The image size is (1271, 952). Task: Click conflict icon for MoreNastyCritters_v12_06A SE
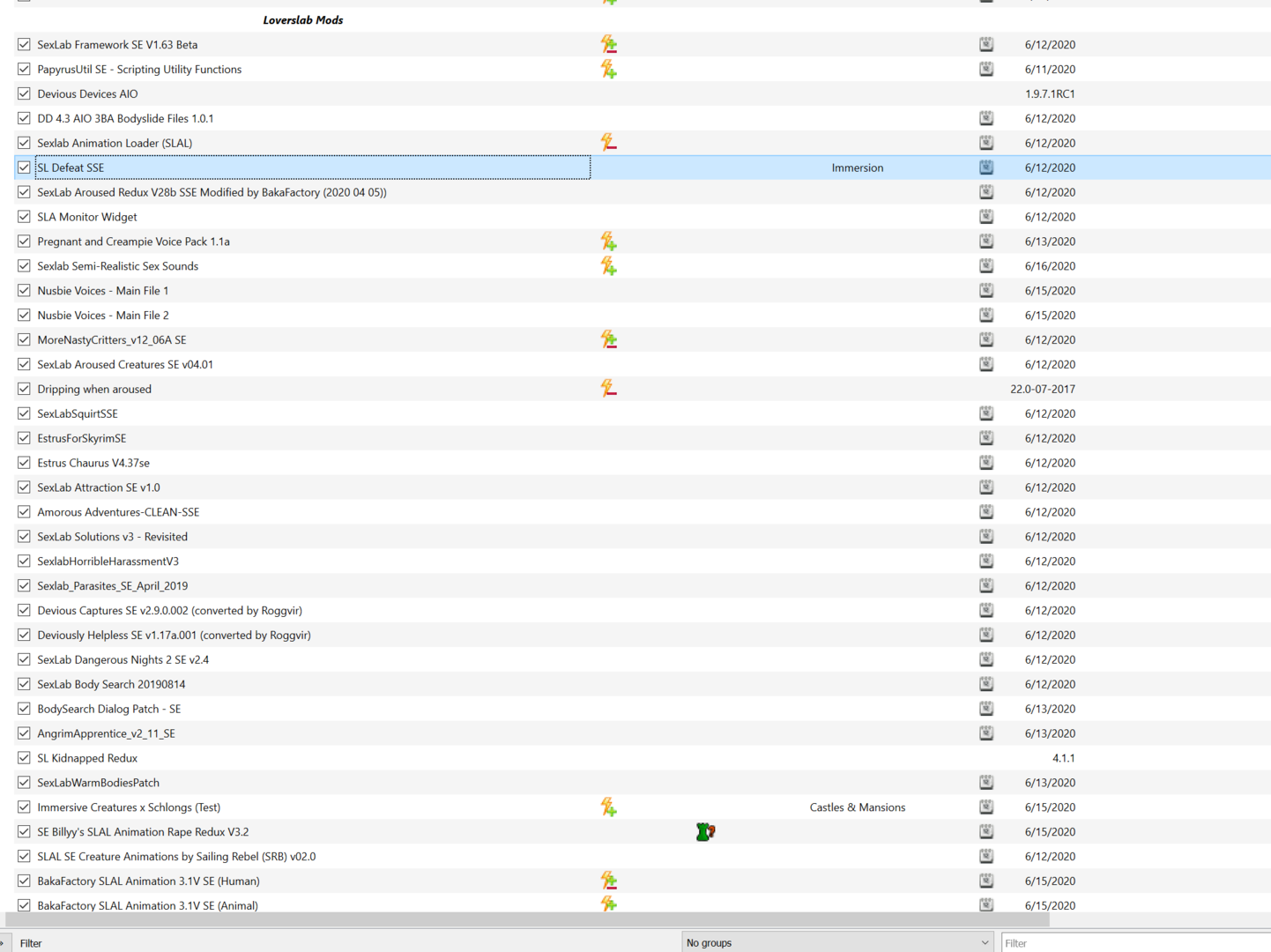608,339
